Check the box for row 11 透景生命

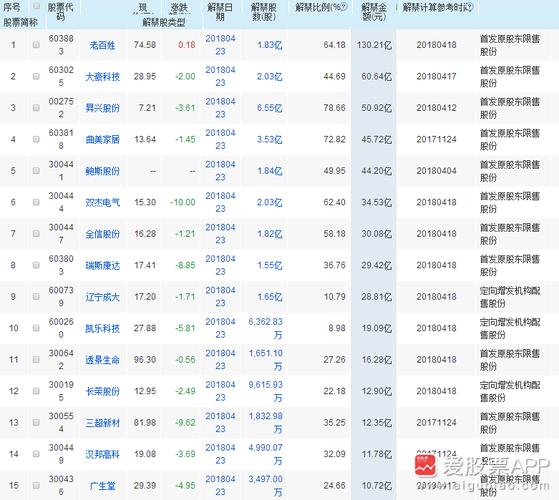(36, 359)
